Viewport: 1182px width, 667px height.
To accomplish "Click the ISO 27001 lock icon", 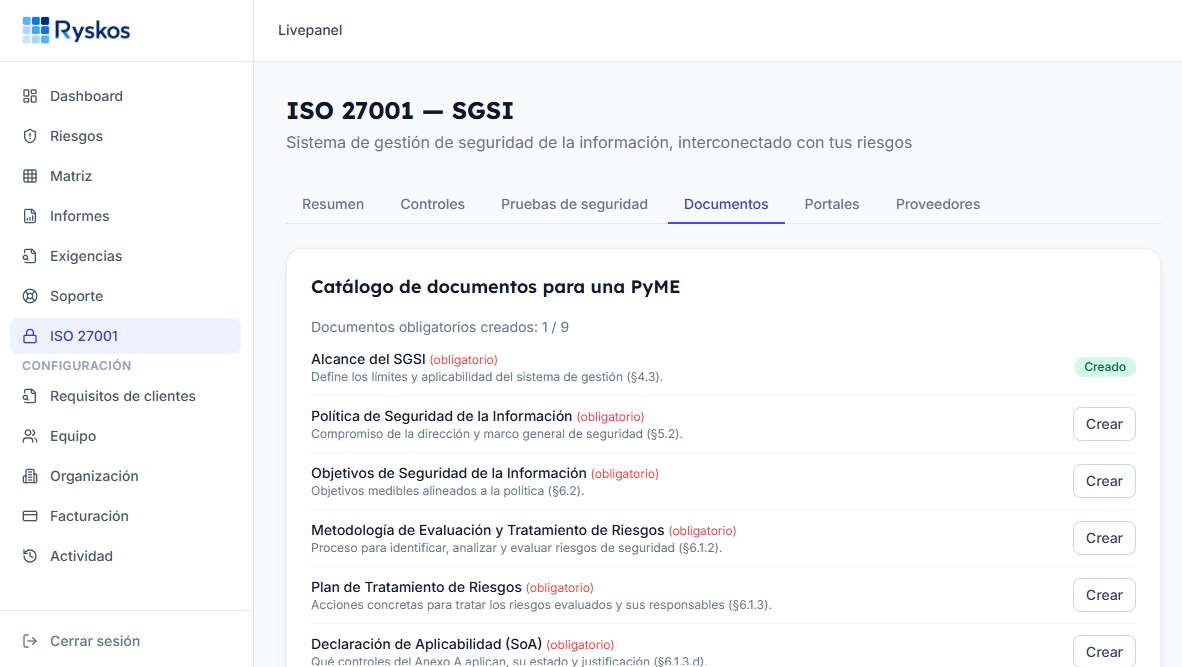I will tap(30, 336).
